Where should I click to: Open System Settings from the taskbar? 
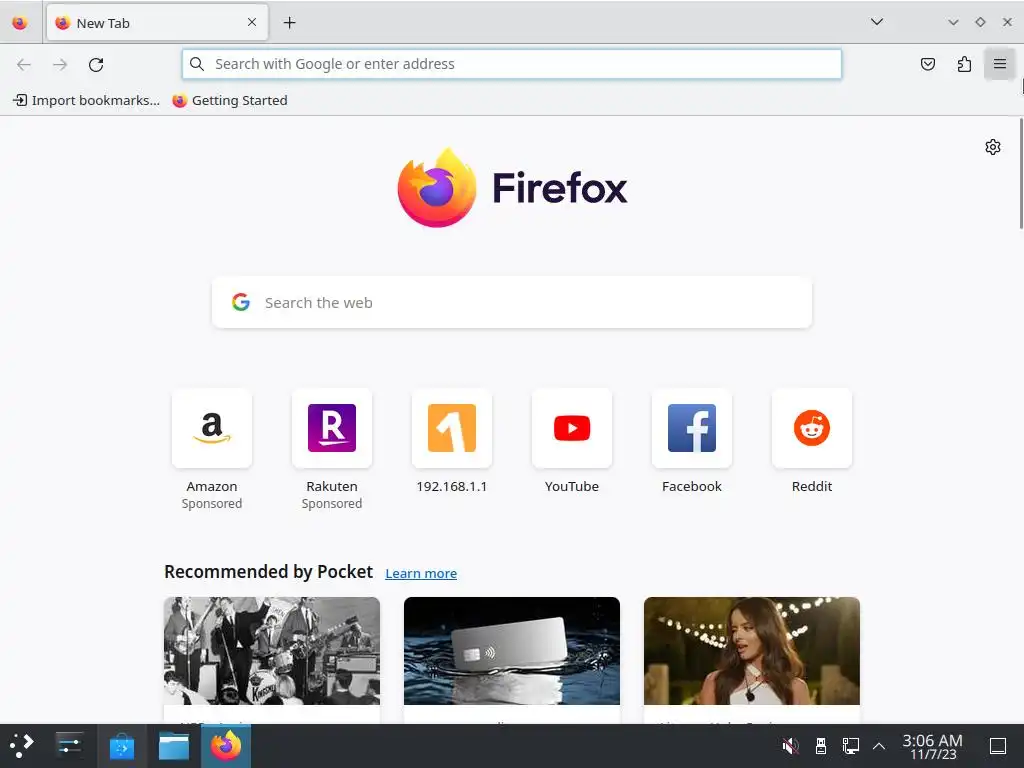[69, 746]
